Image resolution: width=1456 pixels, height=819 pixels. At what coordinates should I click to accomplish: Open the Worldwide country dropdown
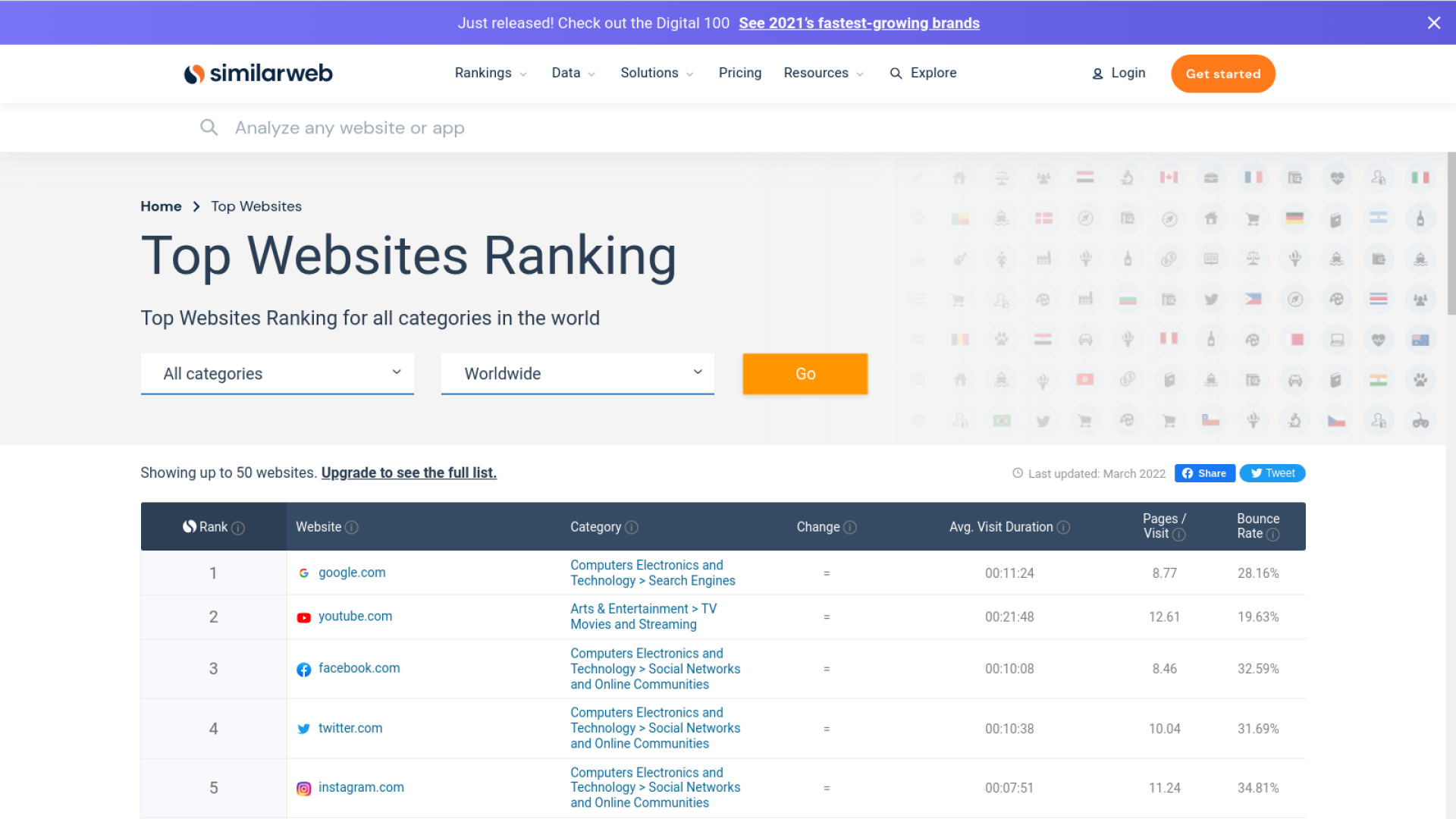pyautogui.click(x=578, y=373)
